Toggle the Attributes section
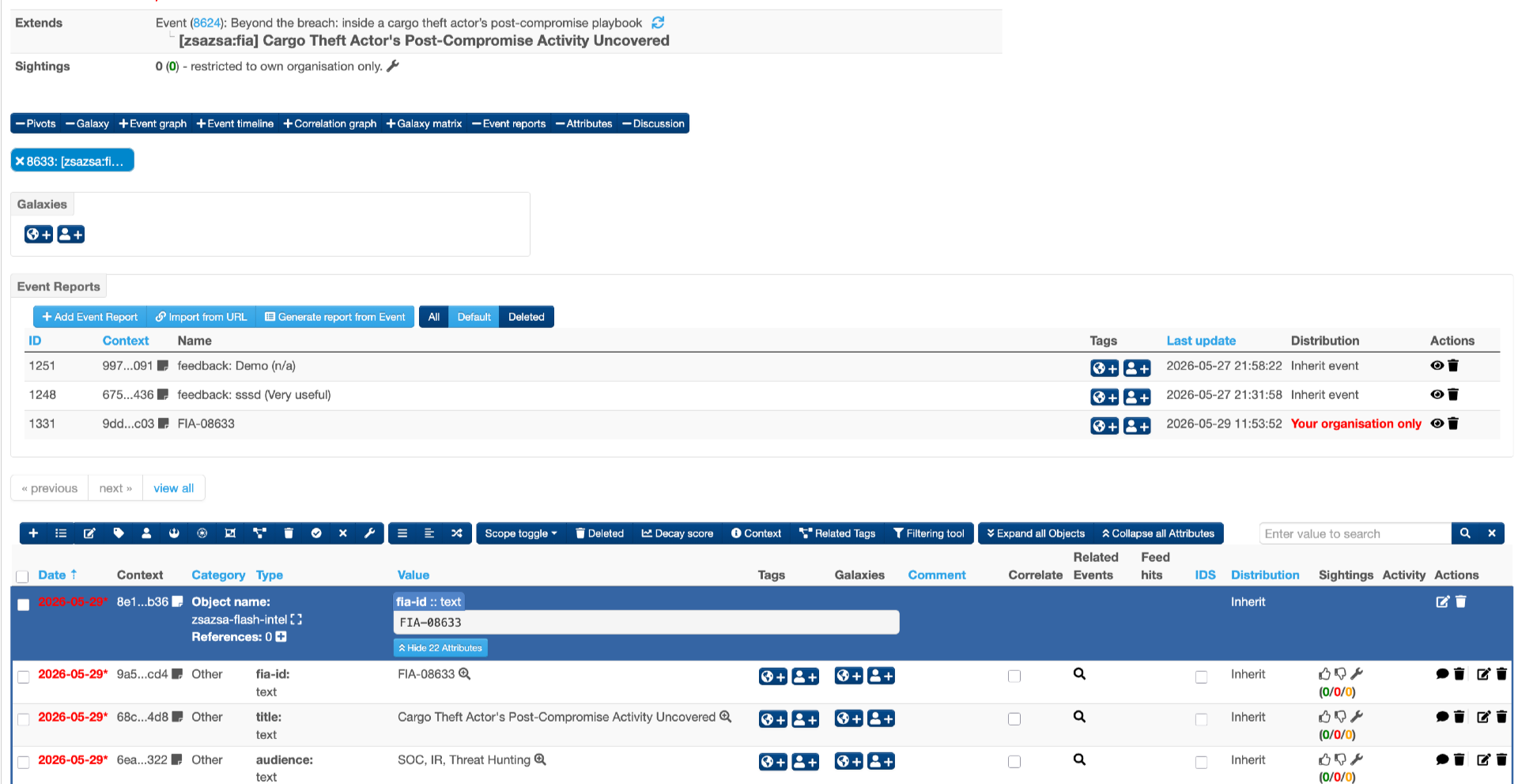 583,123
